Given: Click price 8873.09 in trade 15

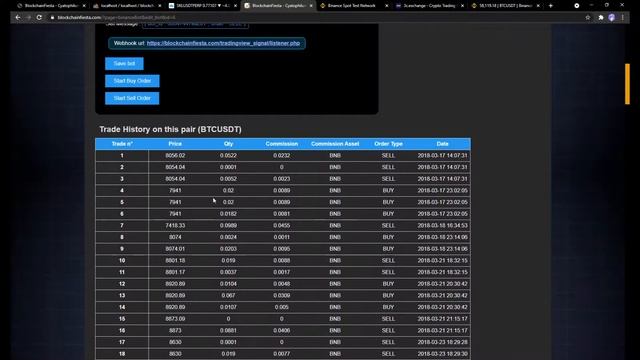Looking at the screenshot, I should 175,319.
